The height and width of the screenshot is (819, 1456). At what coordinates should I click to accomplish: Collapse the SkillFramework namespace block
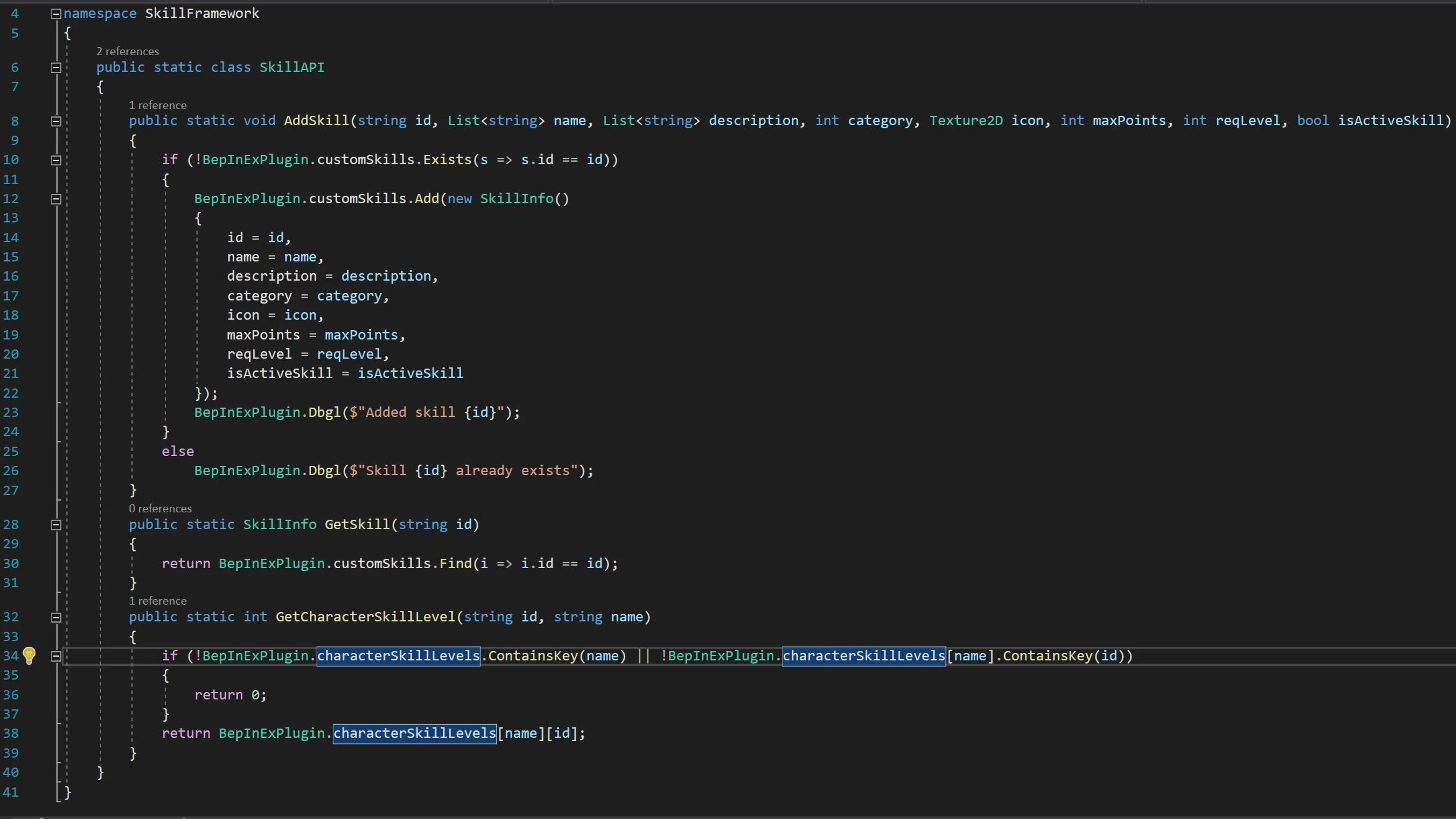click(56, 14)
